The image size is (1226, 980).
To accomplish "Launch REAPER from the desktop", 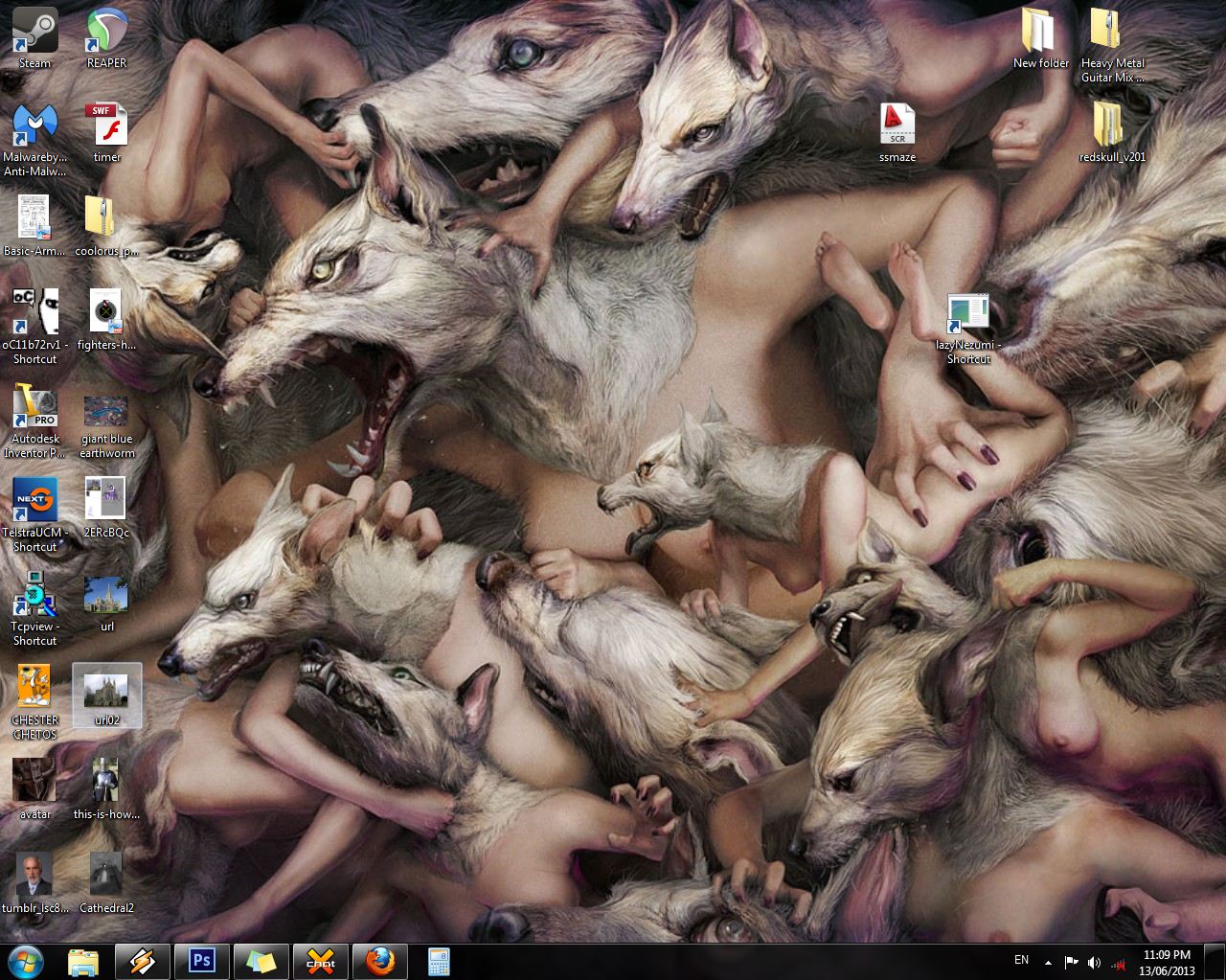I will click(x=106, y=32).
